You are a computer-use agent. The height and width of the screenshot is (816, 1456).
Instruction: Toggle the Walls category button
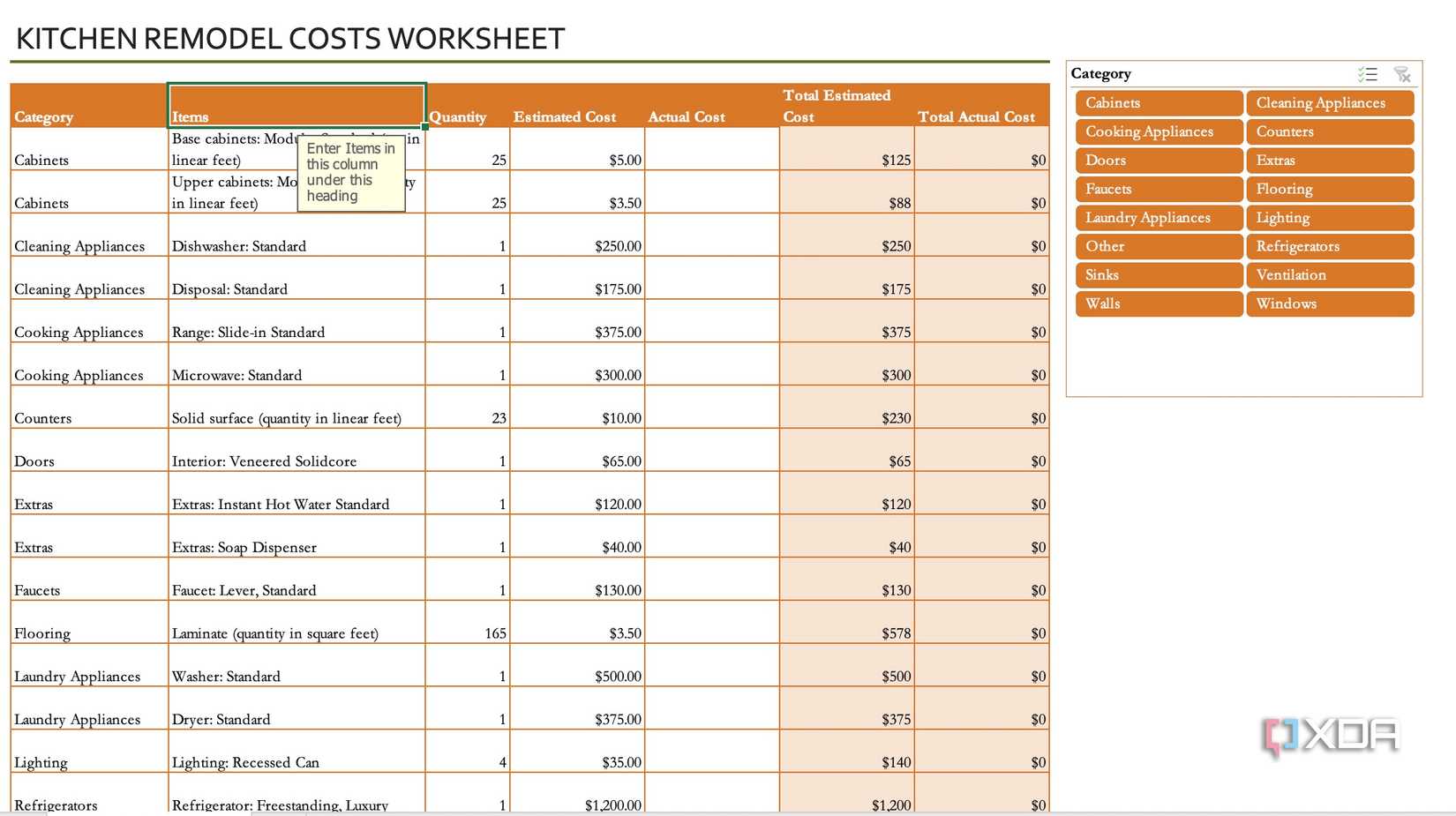1158,303
